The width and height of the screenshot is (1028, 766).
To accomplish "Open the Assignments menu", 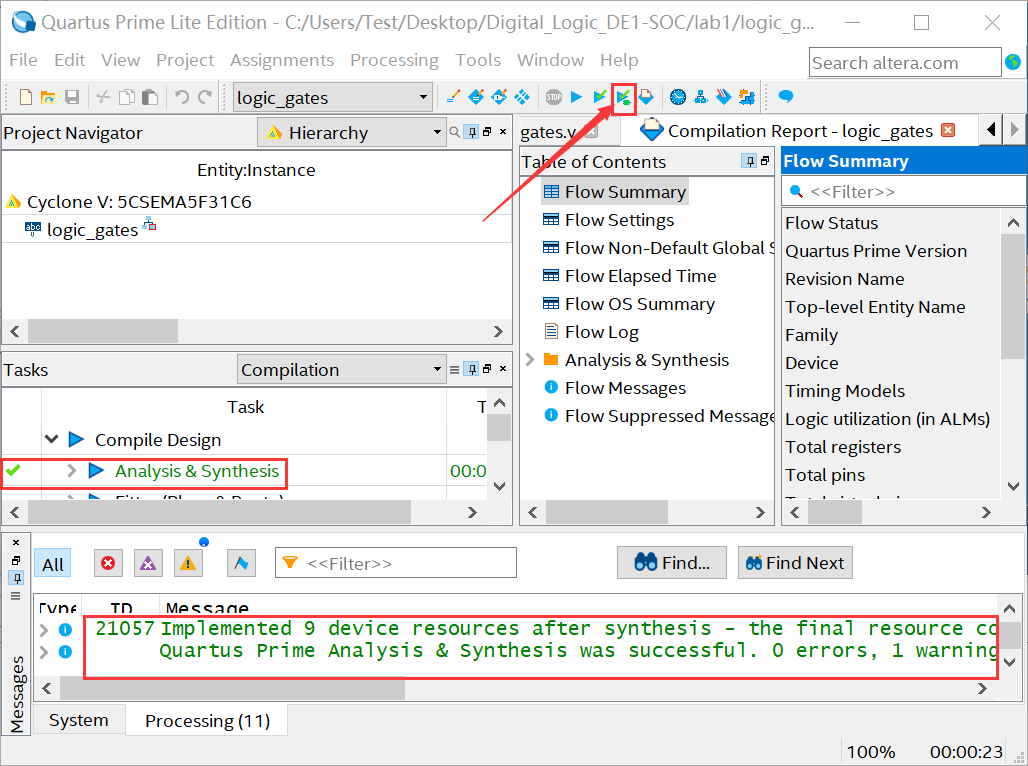I will tap(282, 60).
